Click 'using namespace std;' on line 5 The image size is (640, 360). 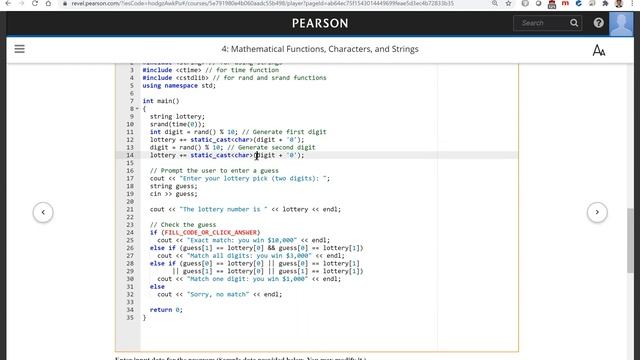coord(179,86)
